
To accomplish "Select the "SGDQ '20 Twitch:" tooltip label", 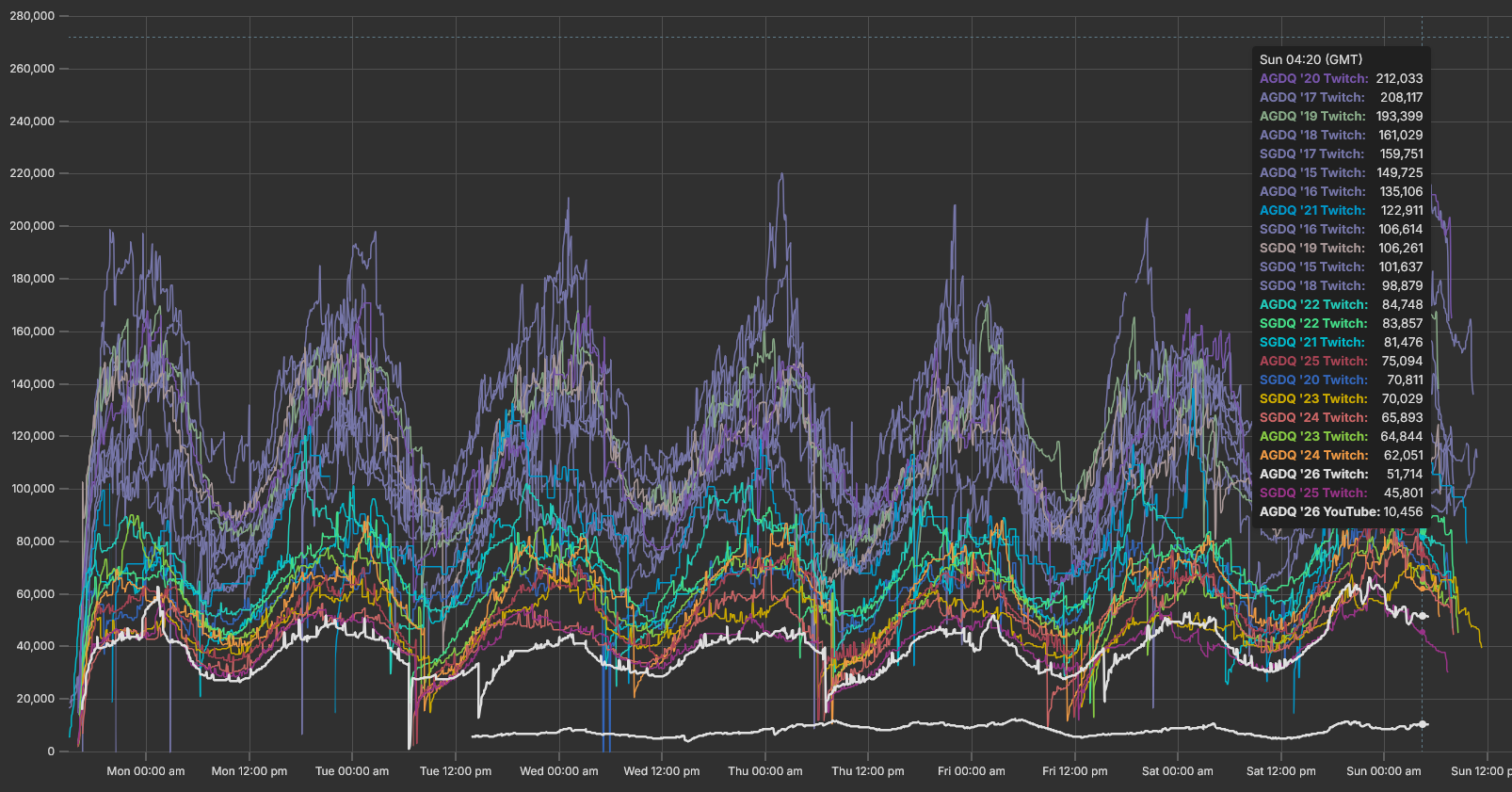I will pos(1314,380).
